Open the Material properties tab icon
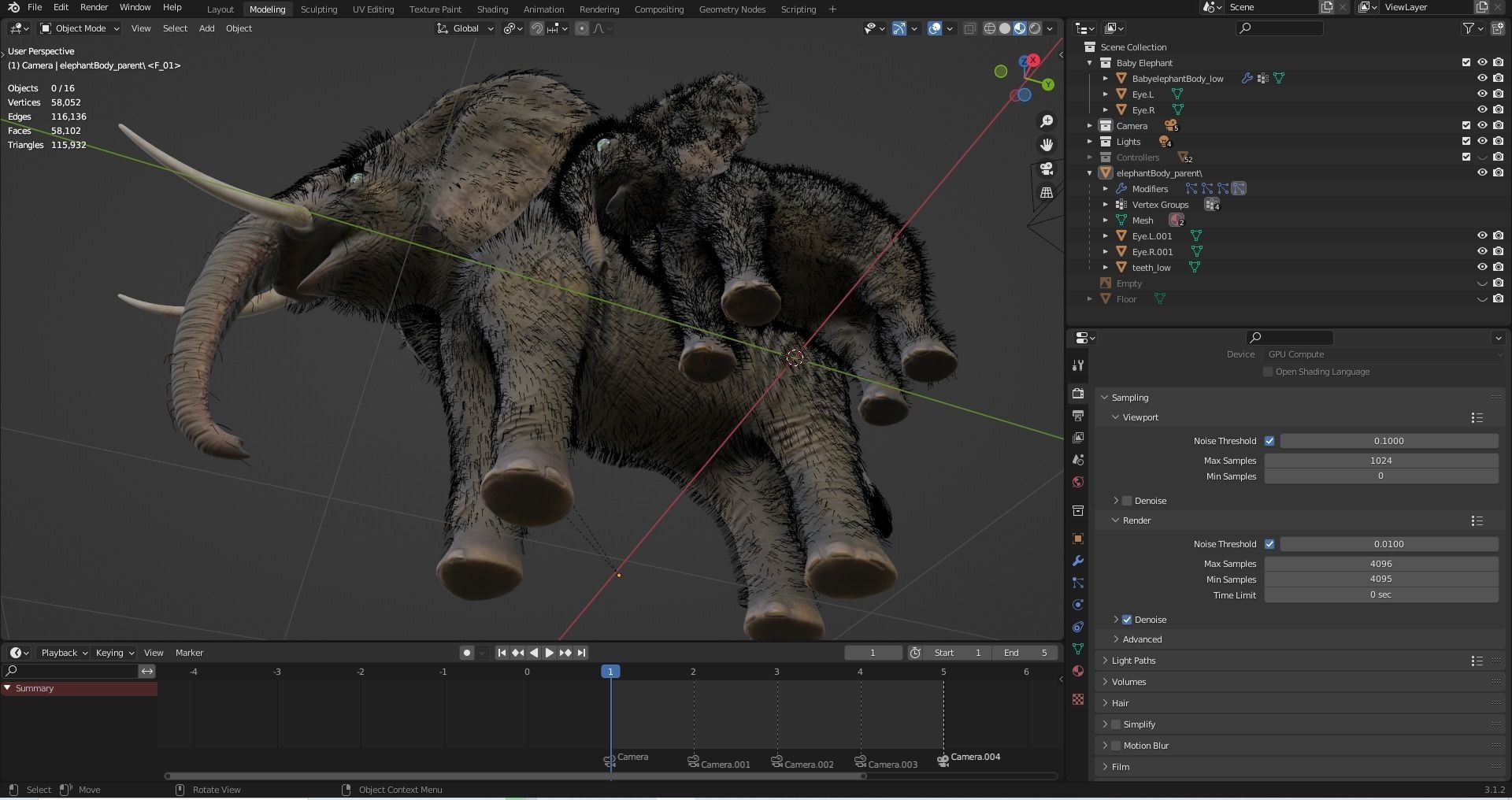1512x800 pixels. (x=1078, y=672)
